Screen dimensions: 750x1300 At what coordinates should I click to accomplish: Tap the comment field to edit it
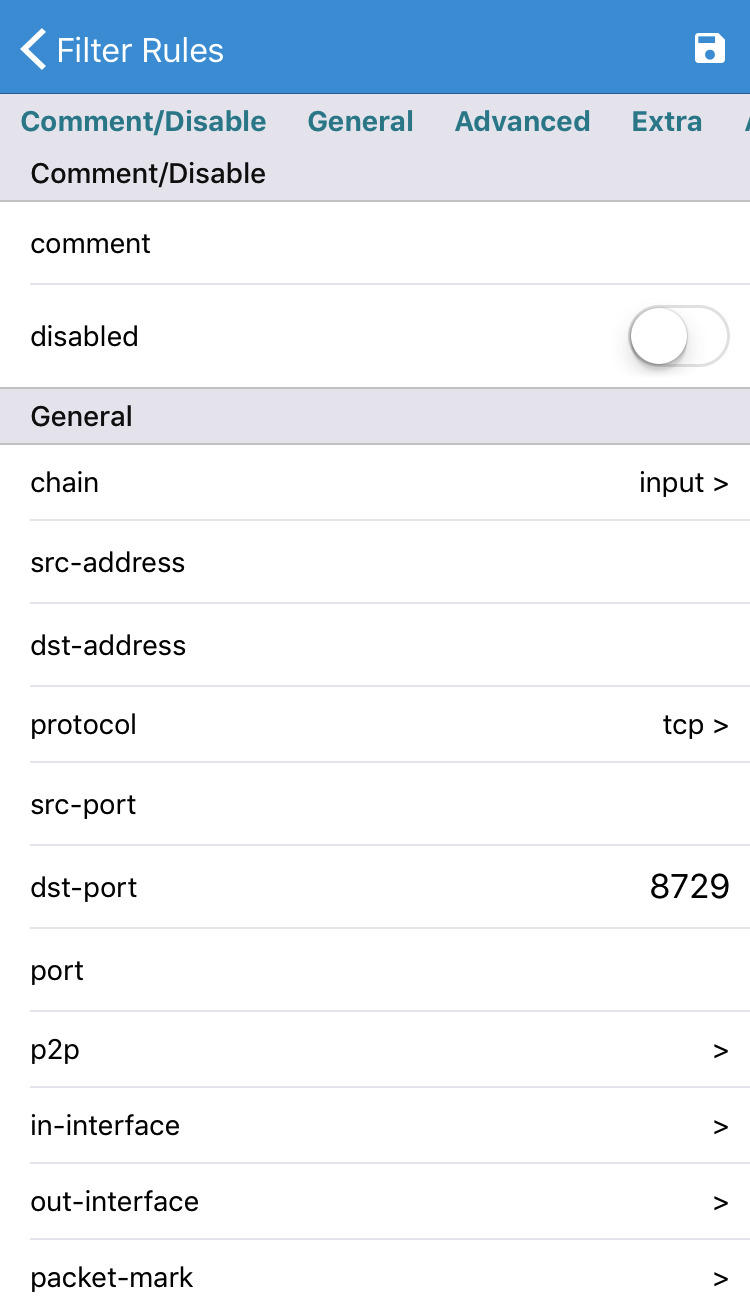[375, 243]
